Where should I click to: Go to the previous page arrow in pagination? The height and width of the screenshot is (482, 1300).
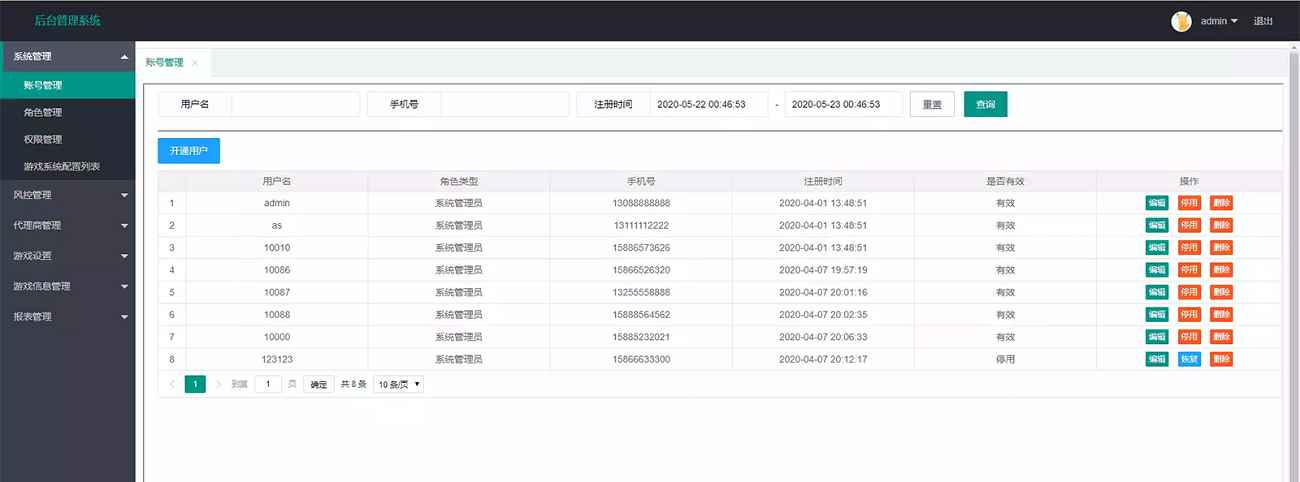[x=172, y=384]
